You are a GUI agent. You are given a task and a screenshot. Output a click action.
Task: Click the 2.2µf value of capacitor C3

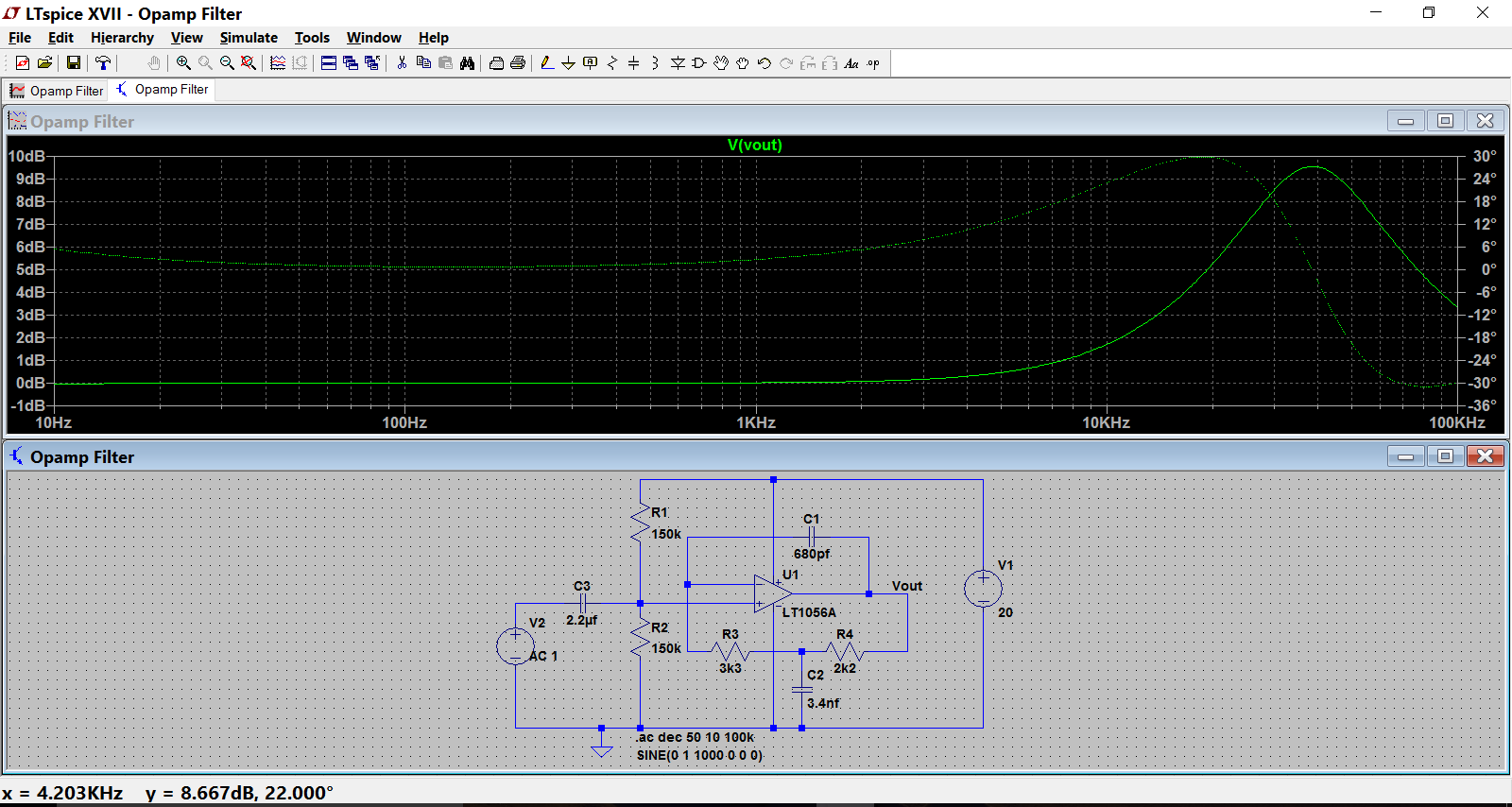(x=581, y=620)
